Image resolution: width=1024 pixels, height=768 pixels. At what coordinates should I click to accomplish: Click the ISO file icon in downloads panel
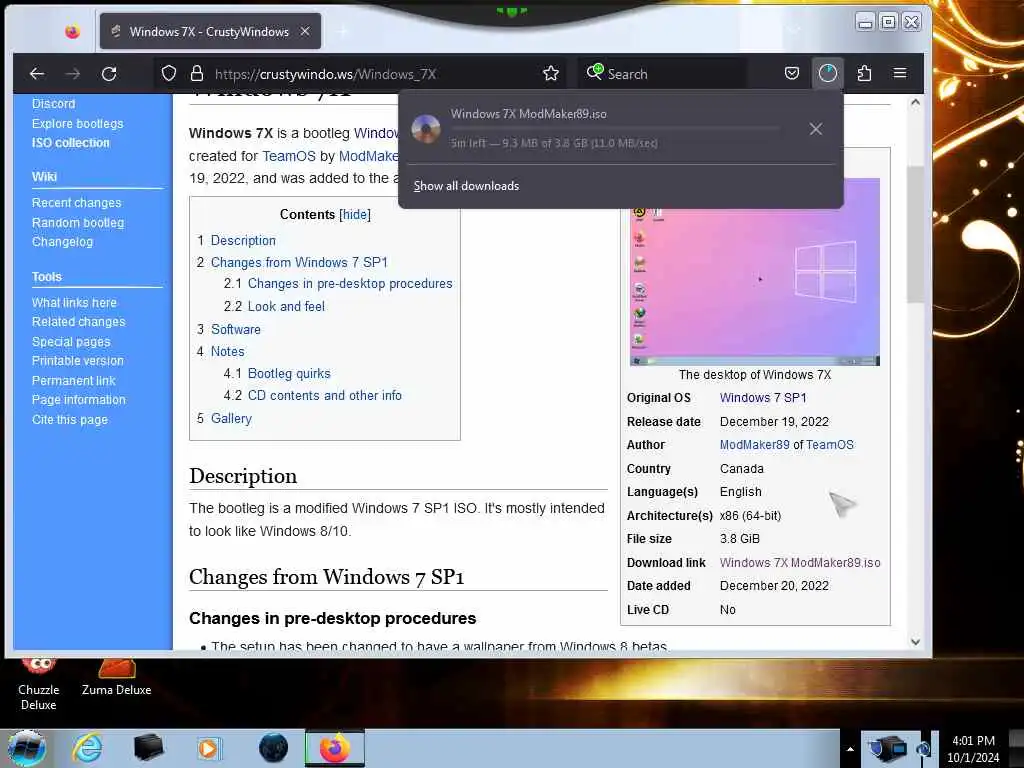coord(426,129)
